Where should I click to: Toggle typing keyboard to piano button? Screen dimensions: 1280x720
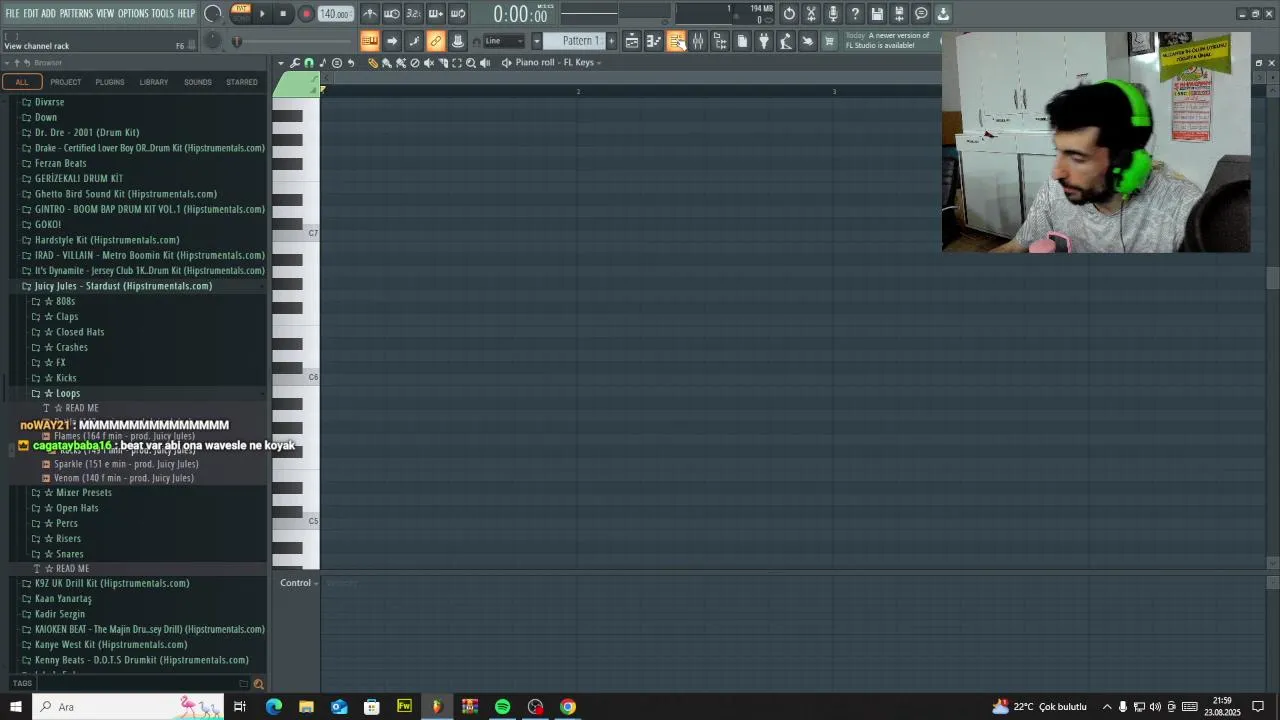[369, 41]
